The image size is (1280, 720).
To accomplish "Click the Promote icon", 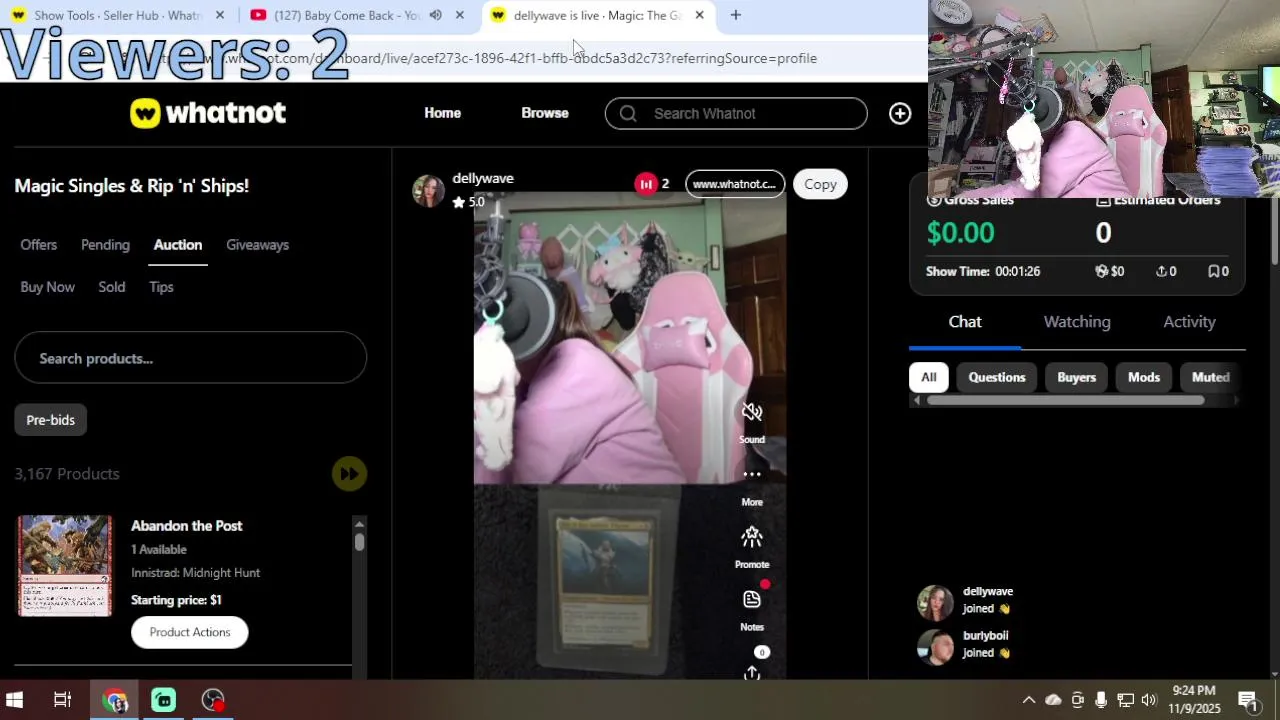I will (x=752, y=538).
